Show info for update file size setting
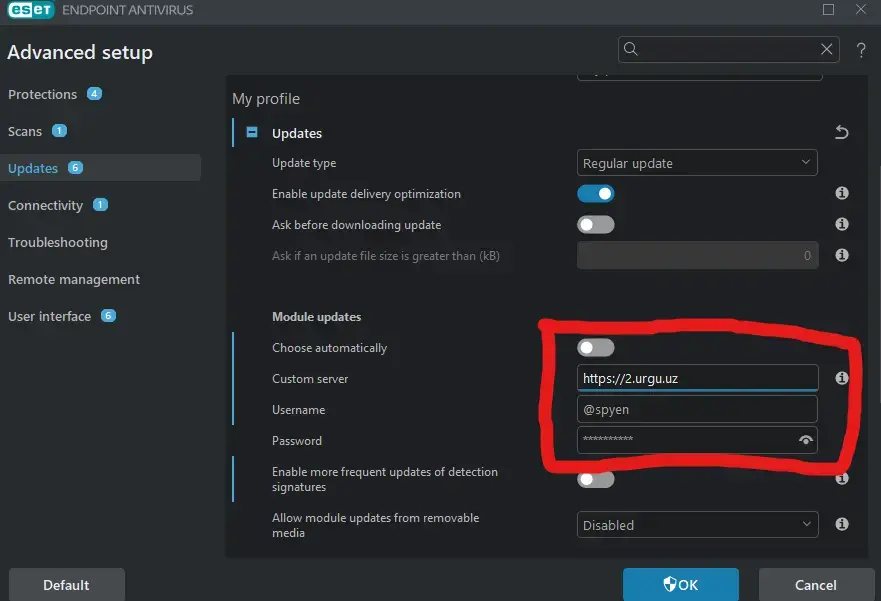The image size is (881, 601). tap(842, 255)
